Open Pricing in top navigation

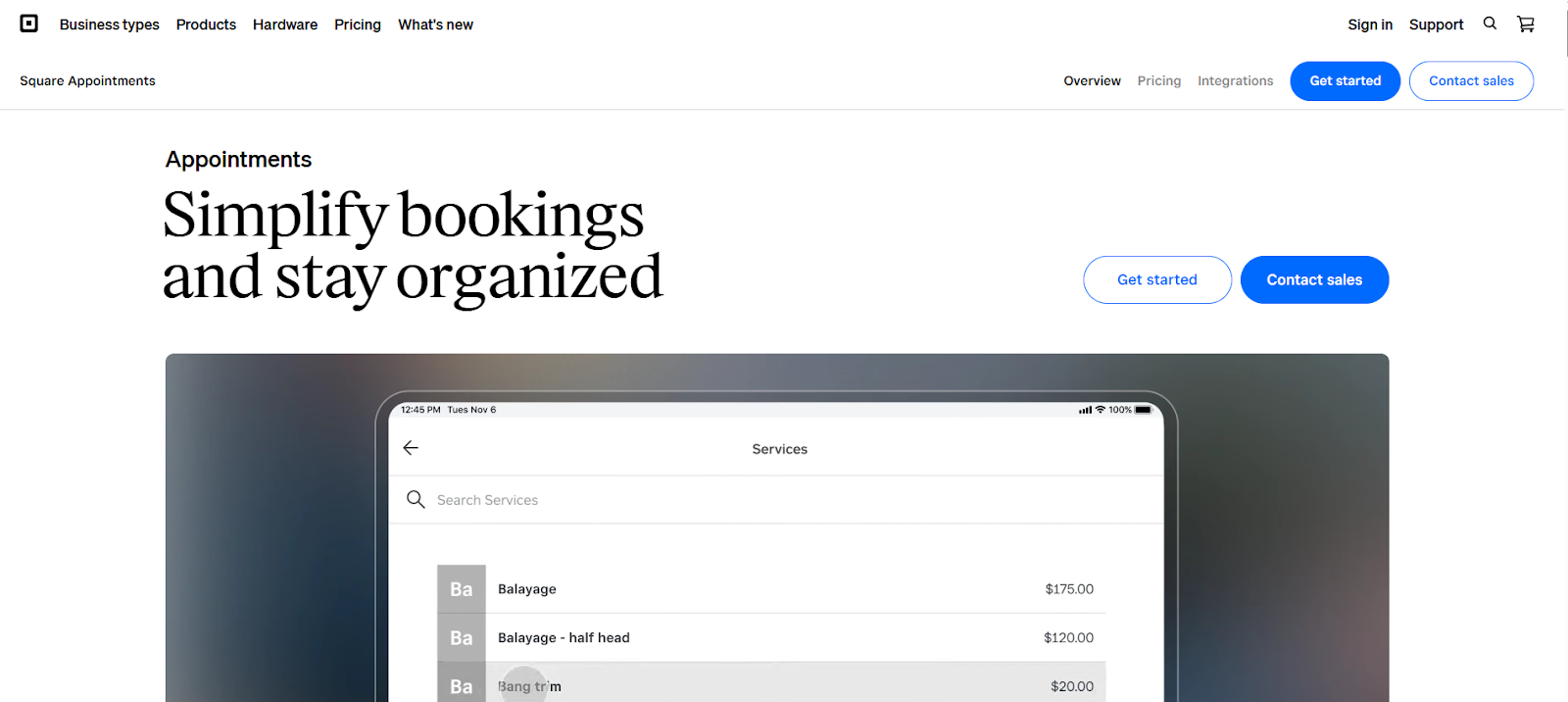tap(358, 25)
